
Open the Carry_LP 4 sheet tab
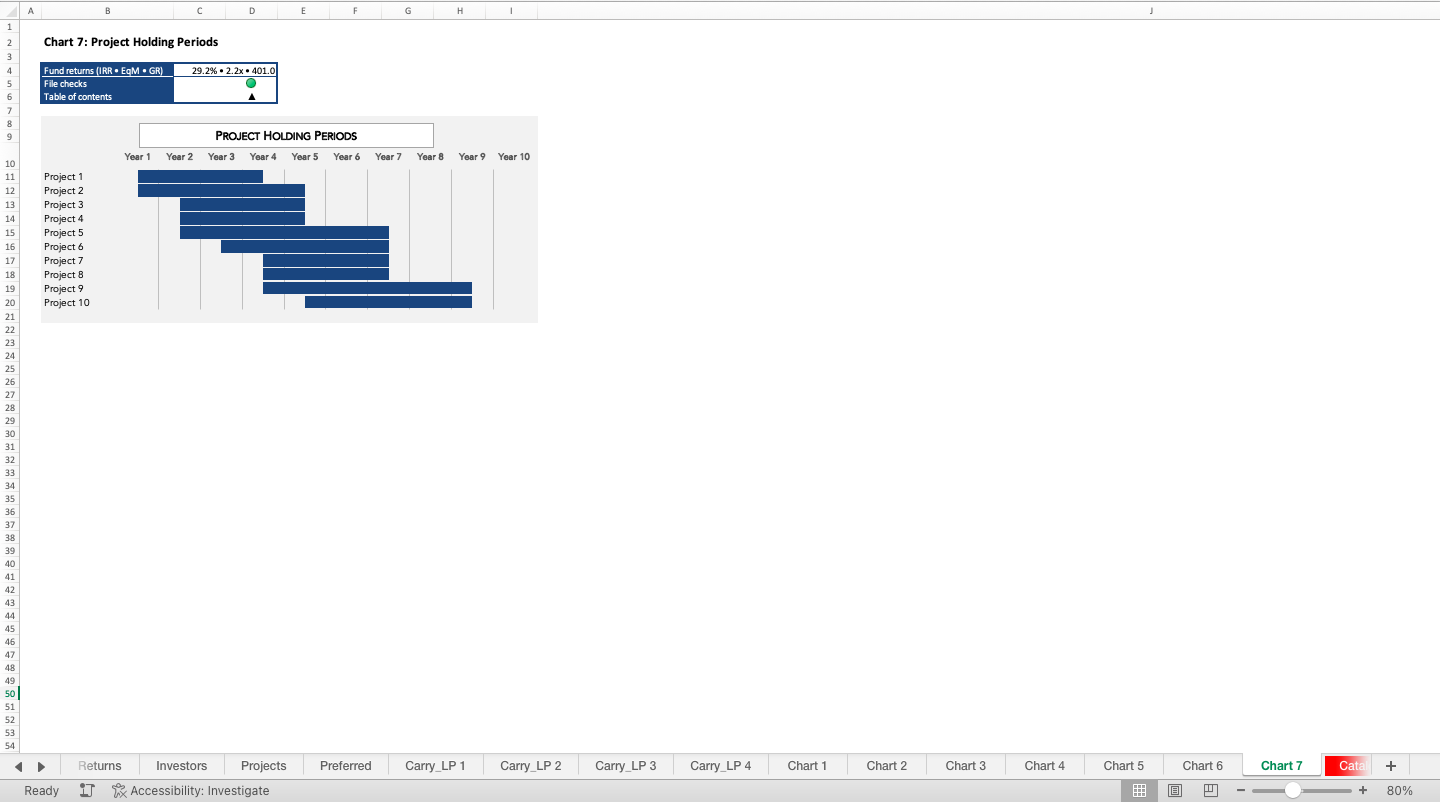[721, 766]
